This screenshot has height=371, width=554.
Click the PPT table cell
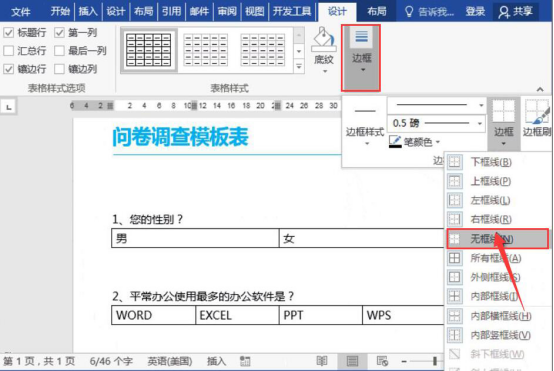pos(321,315)
